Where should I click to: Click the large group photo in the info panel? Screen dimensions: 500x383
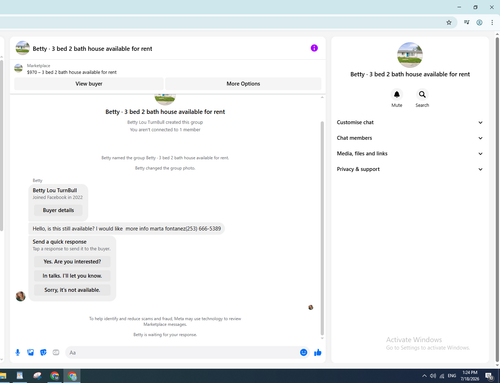coord(410,55)
